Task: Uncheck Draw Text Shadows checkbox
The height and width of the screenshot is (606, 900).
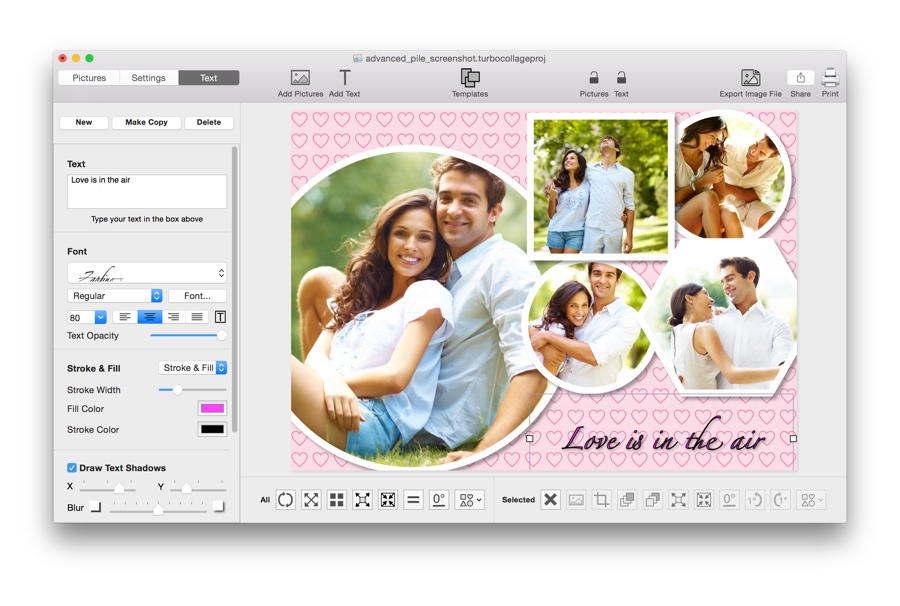Action: 72,468
